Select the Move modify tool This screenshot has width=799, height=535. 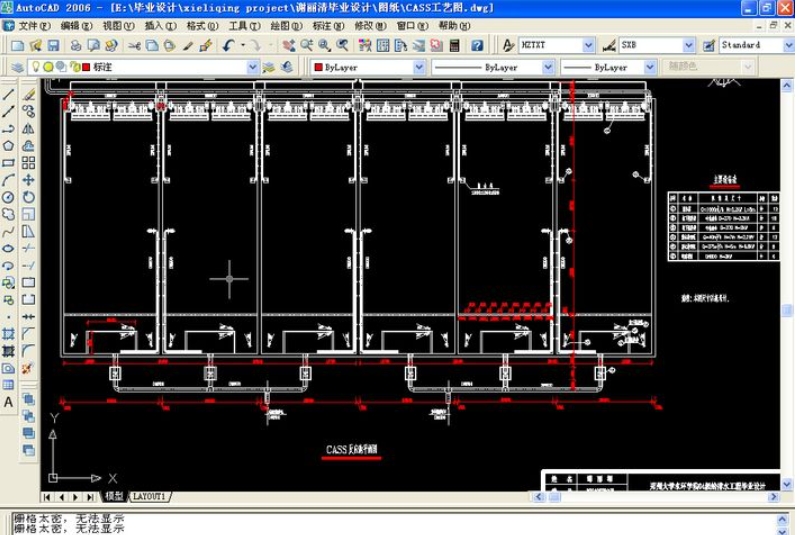28,180
